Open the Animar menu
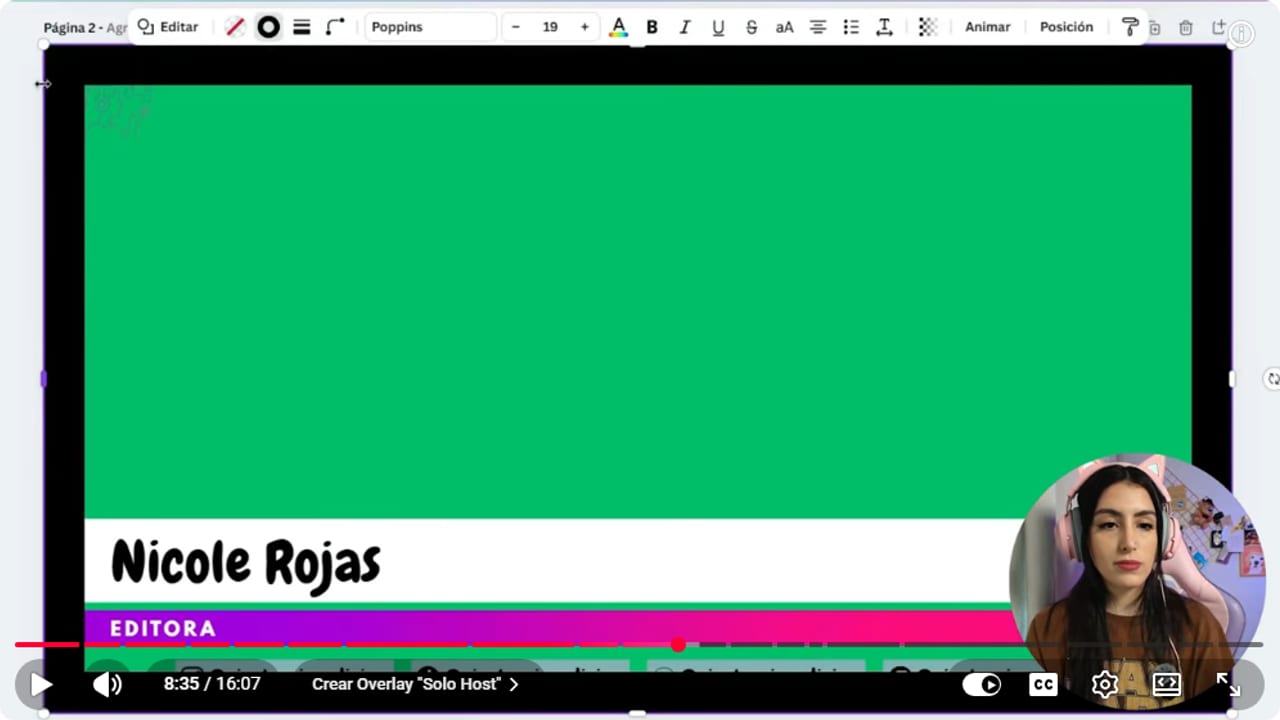 click(x=987, y=27)
